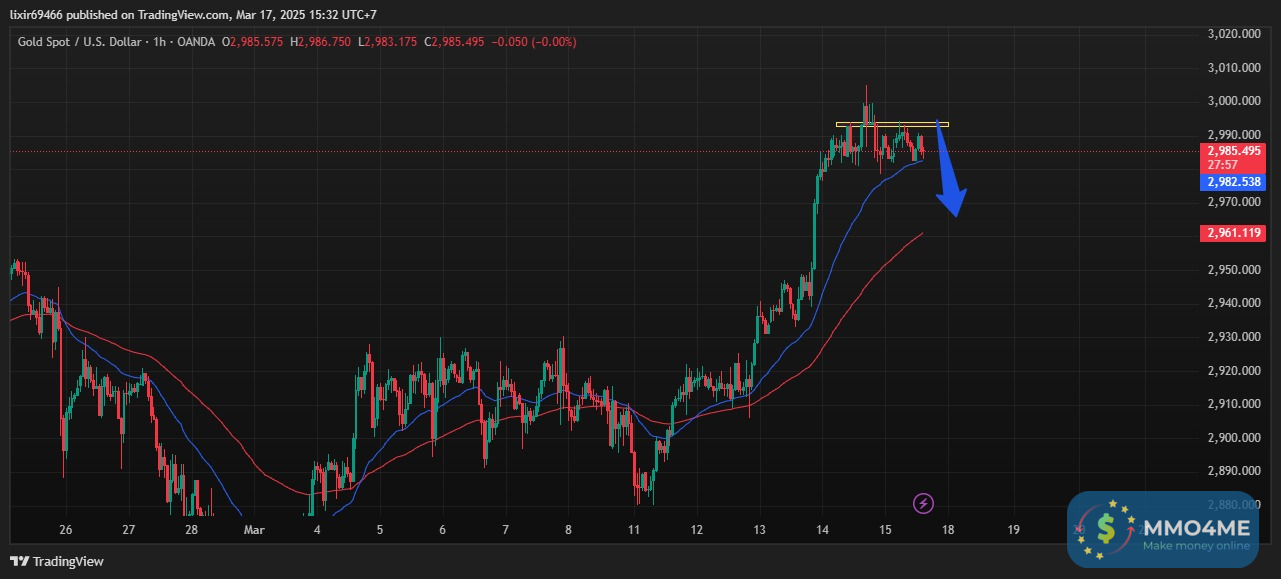The height and width of the screenshot is (579, 1281).
Task: Click the blue moving average label 2,982.538
Action: 1231,182
